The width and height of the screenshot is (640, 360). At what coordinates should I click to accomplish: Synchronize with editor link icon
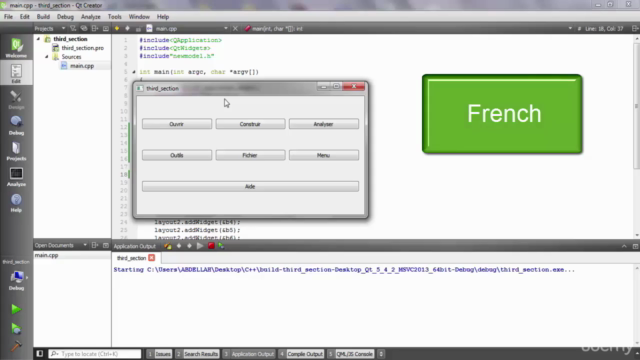click(x=84, y=29)
